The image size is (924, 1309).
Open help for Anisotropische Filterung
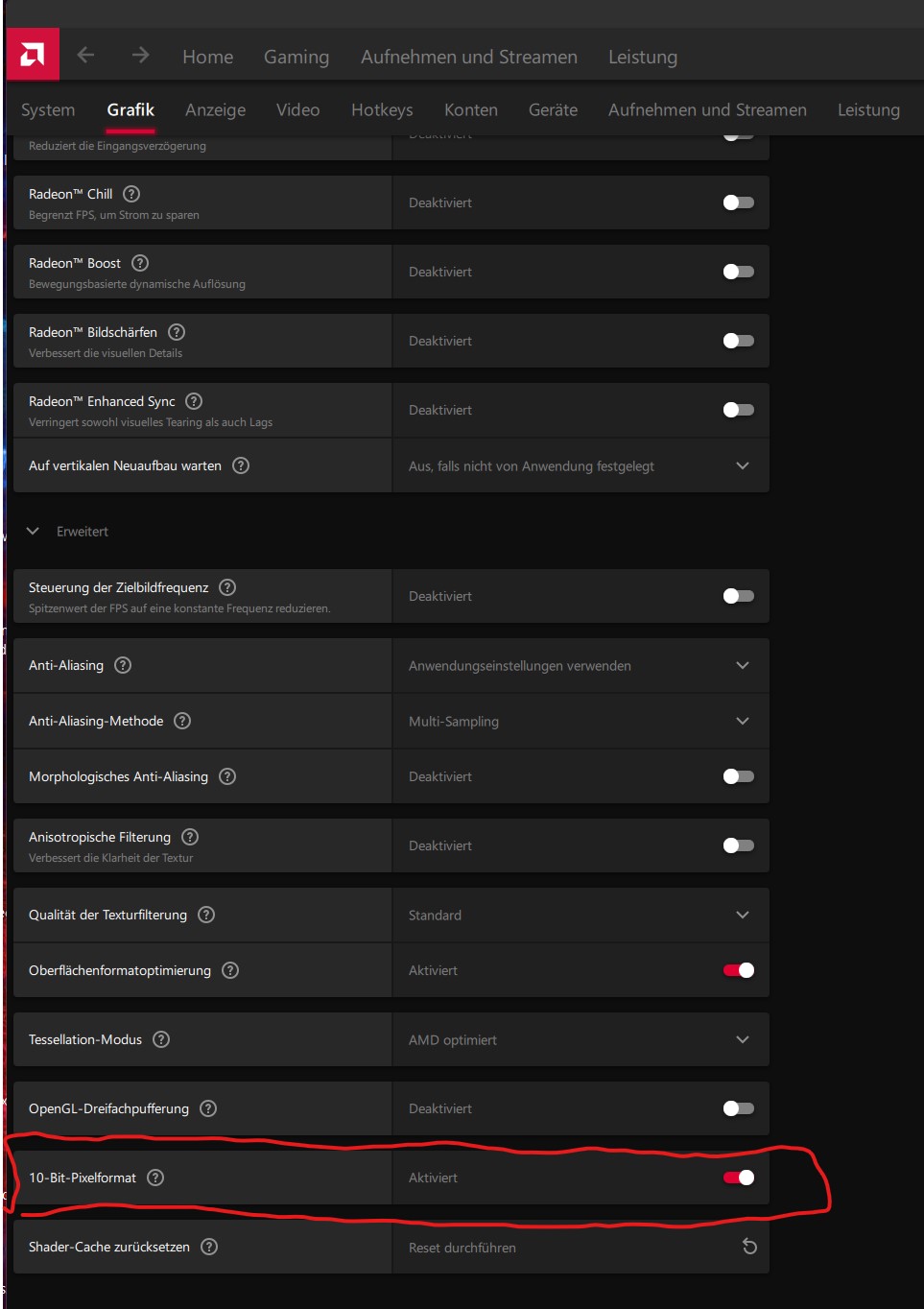pos(189,836)
